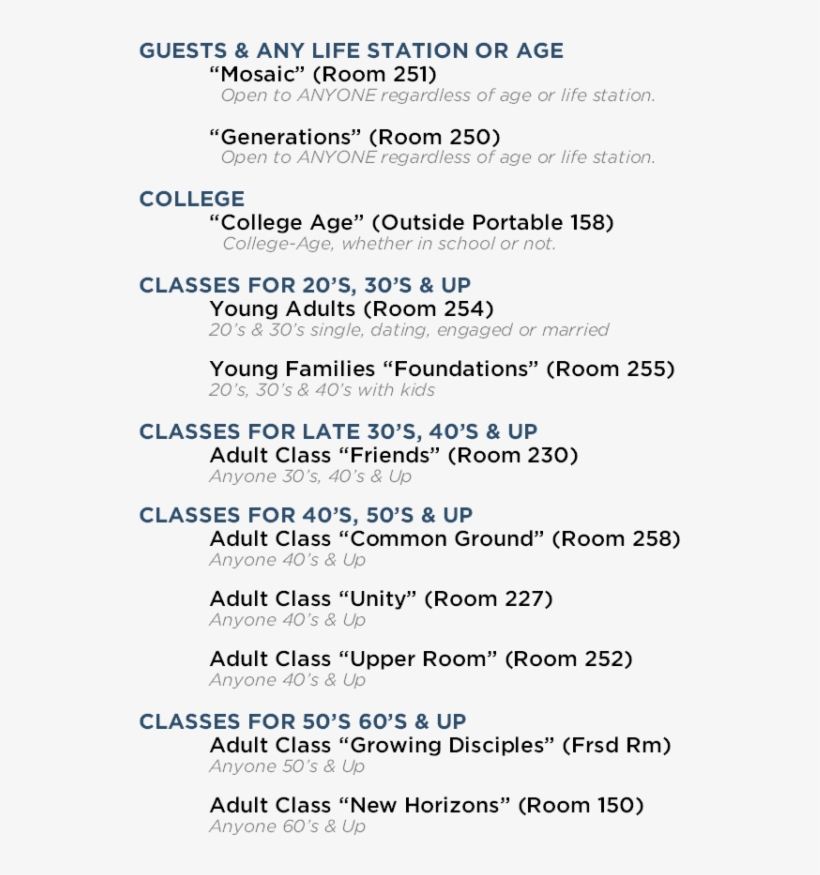Select the "Classes for 50's 60's & Up" heading
Screen dimensions: 820x875
(303, 721)
